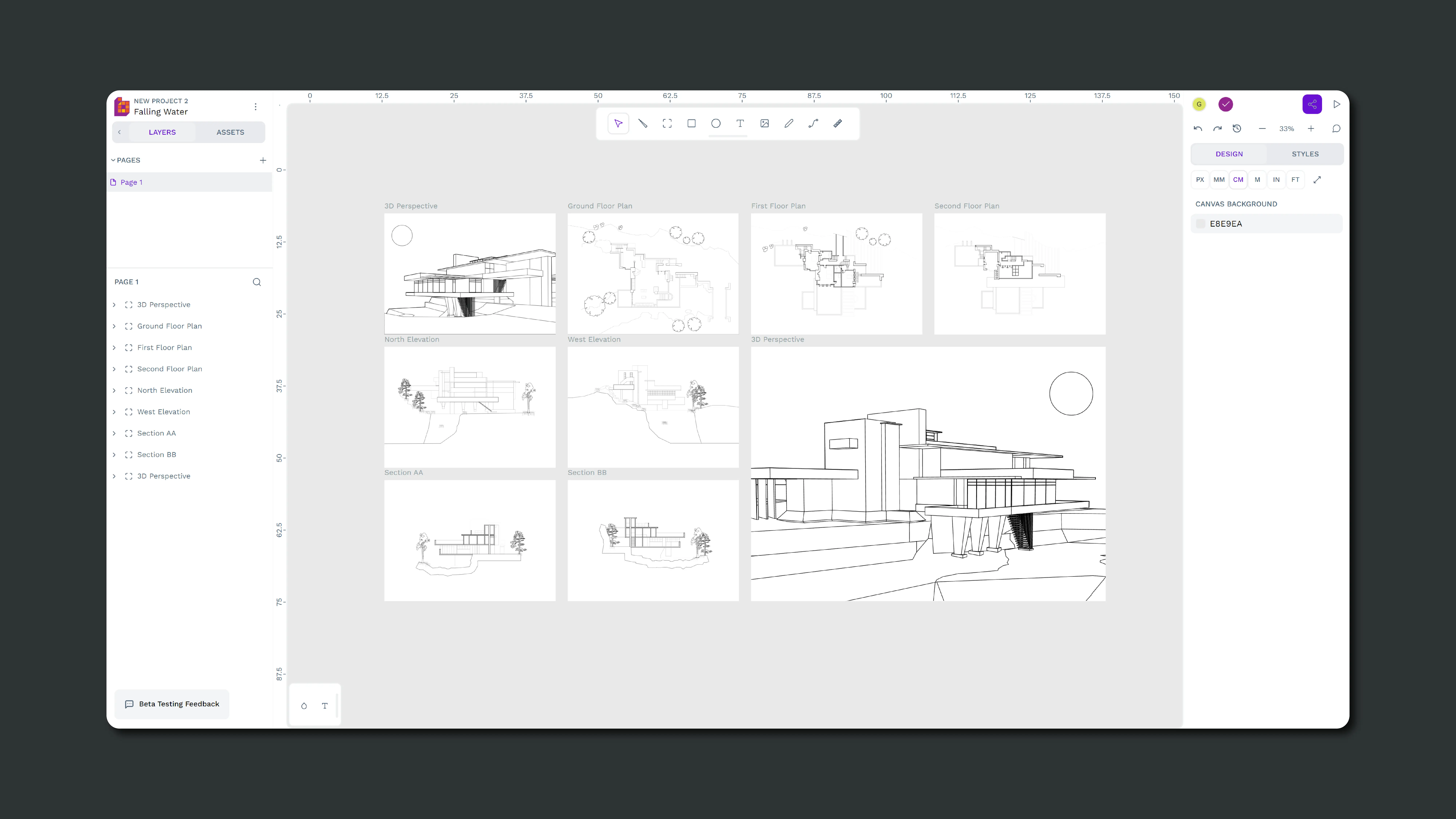Screen dimensions: 1456x819
Task: Choose FT as unit
Action: (x=1295, y=180)
